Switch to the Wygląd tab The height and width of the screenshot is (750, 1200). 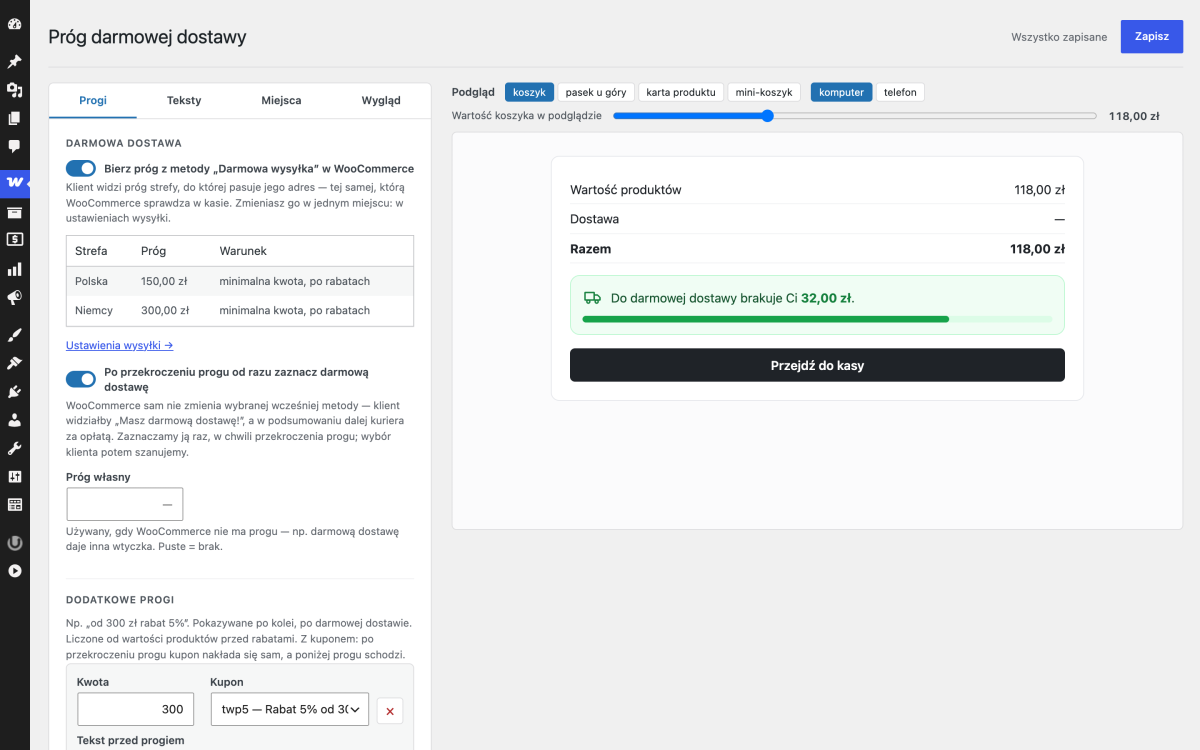381,100
